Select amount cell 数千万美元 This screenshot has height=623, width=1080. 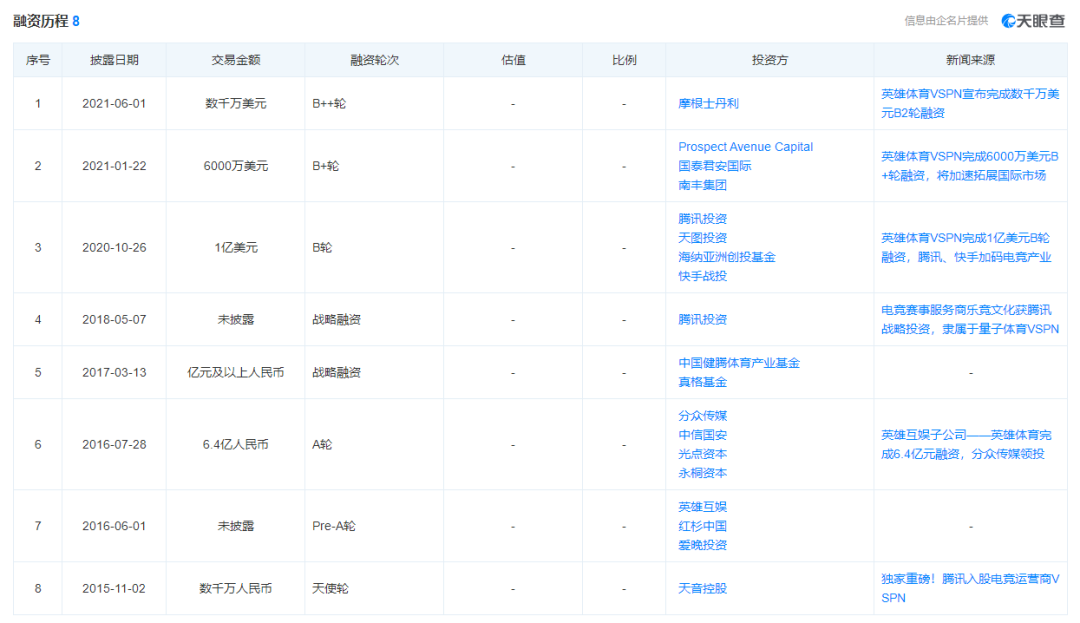pos(236,103)
